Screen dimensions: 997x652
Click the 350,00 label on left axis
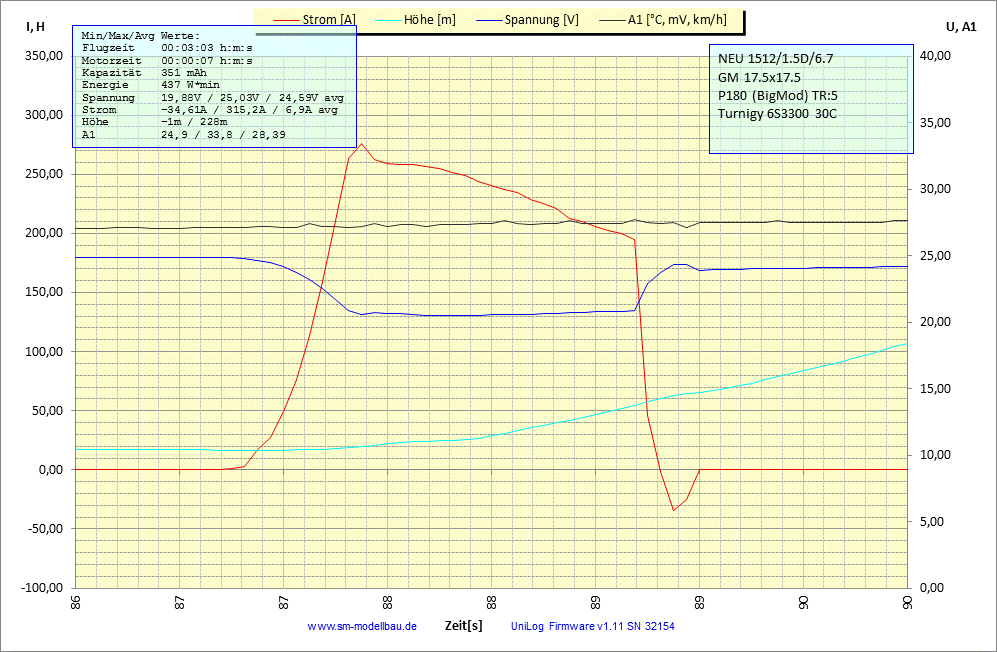[42, 56]
